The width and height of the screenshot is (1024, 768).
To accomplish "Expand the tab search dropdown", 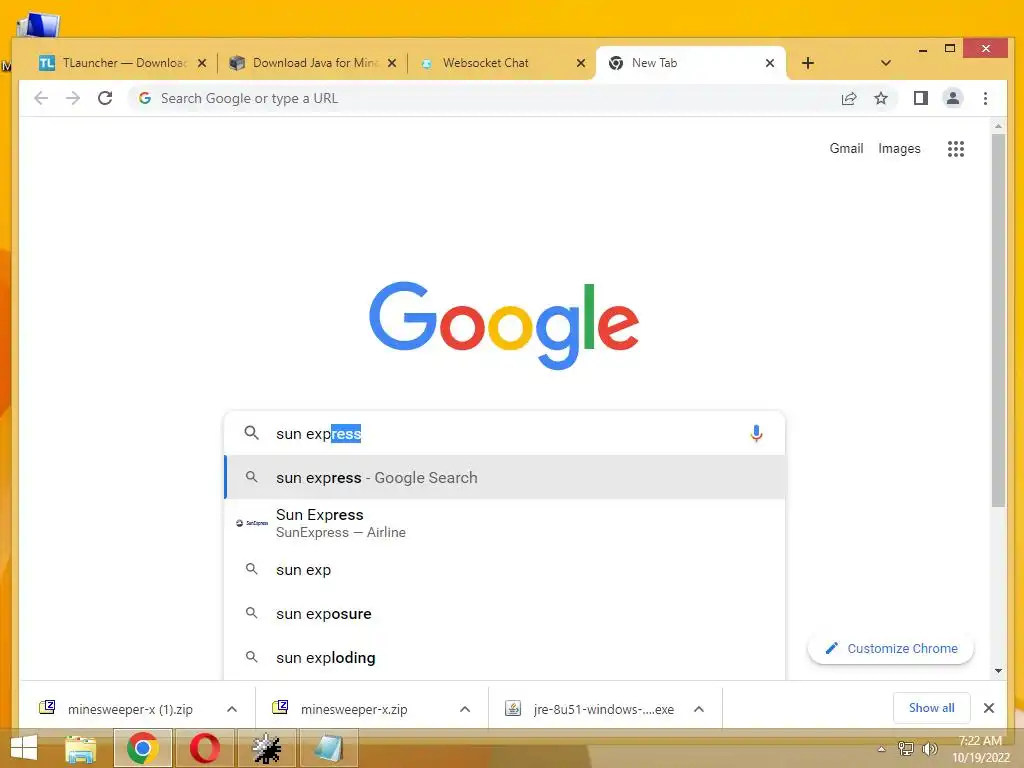I will (886, 63).
